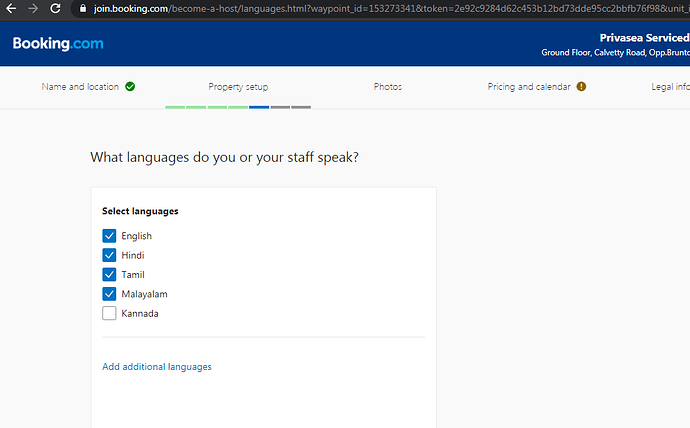Click the padlock site info icon

point(83,8)
